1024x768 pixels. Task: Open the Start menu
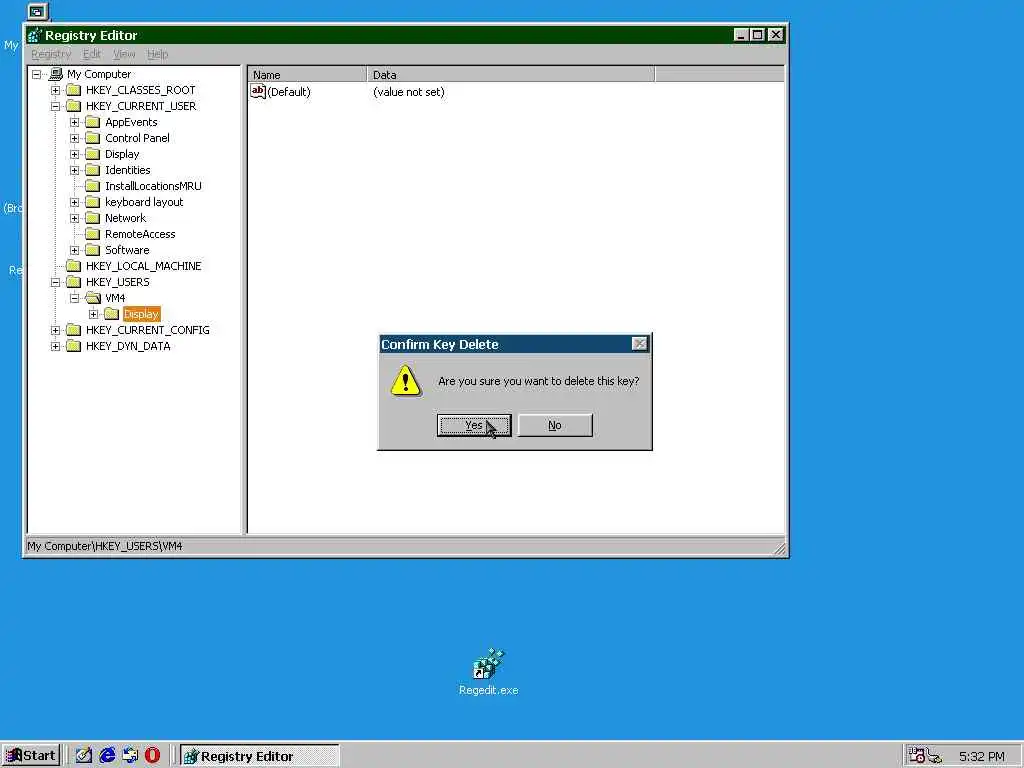tap(31, 756)
